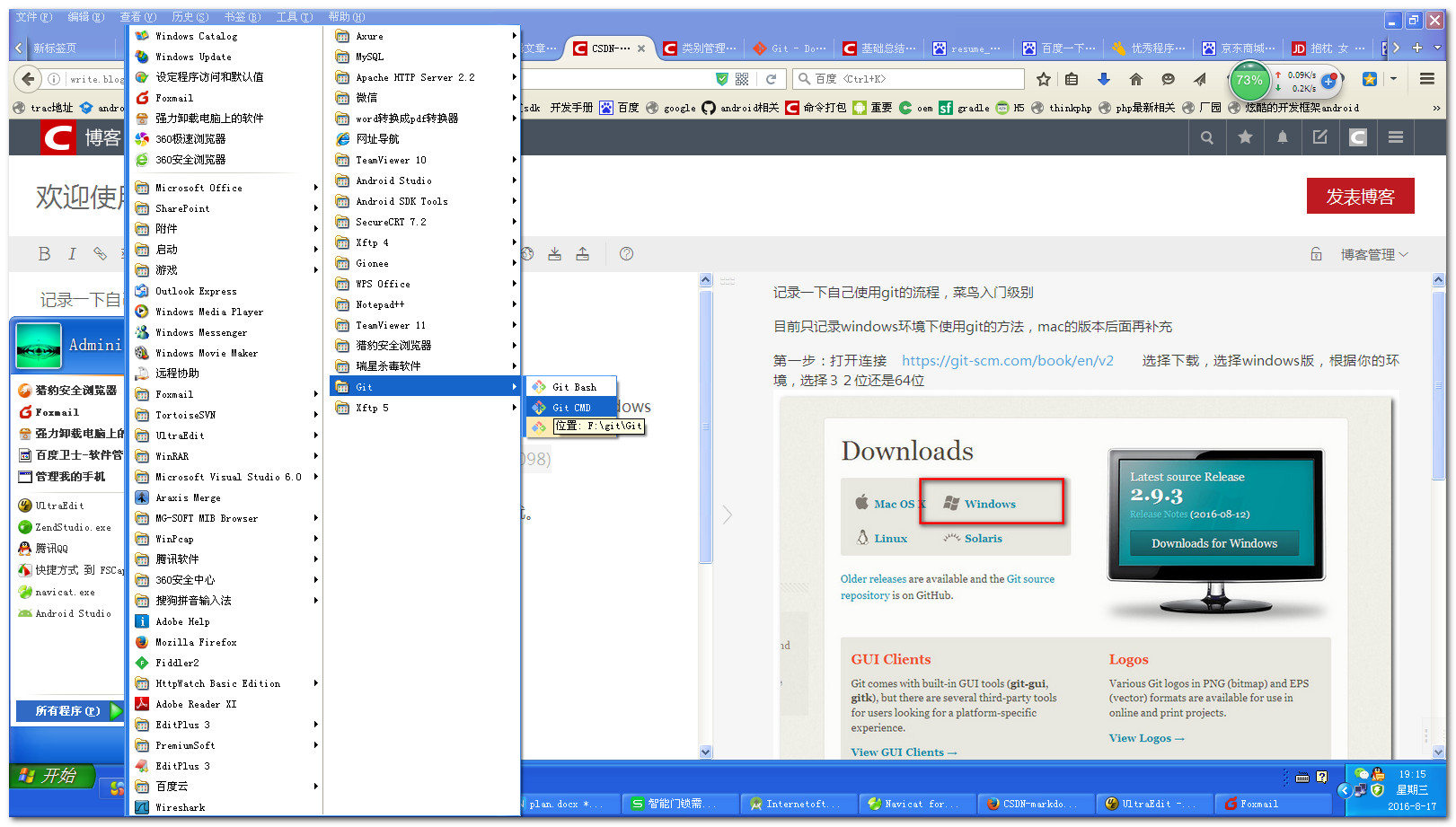
Task: Open View Logos link
Action: pyautogui.click(x=1146, y=738)
